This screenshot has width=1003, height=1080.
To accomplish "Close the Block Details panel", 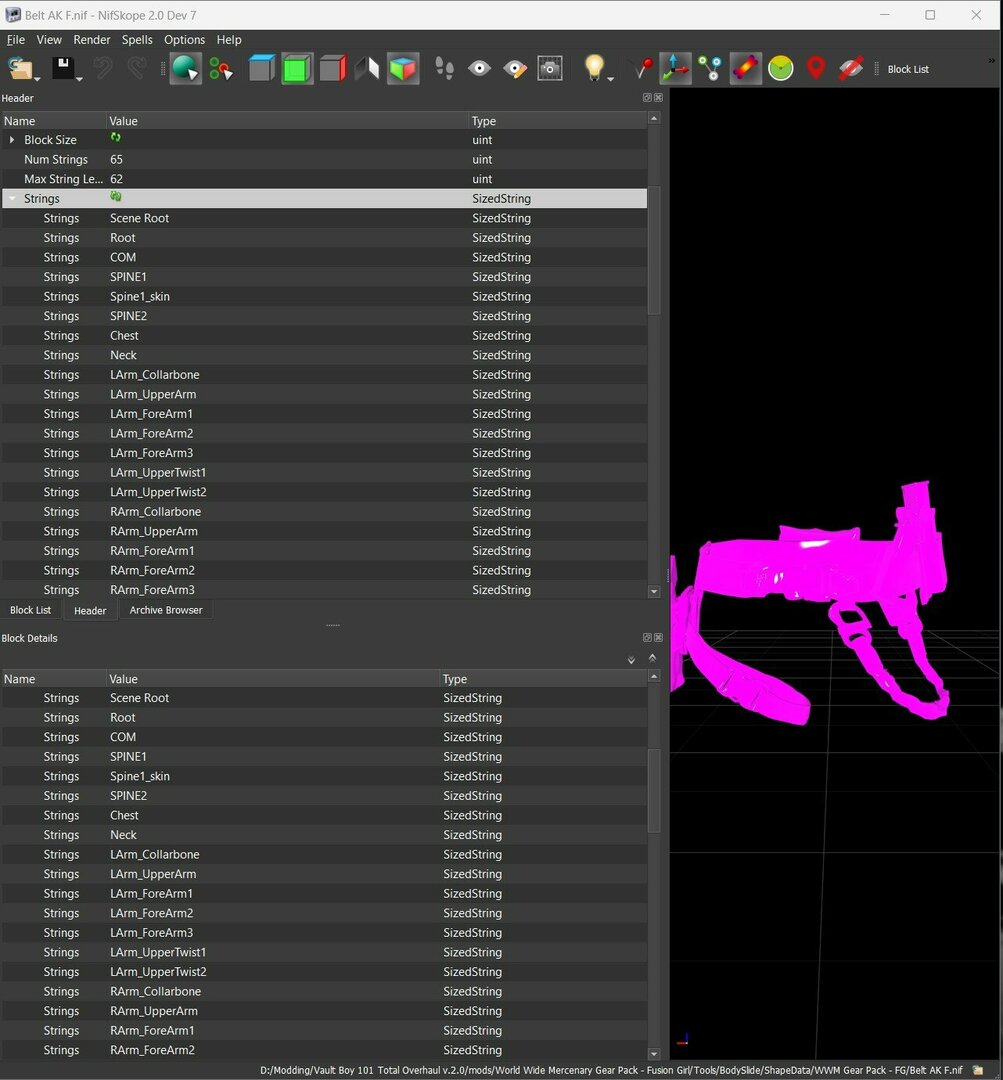I will click(x=658, y=637).
